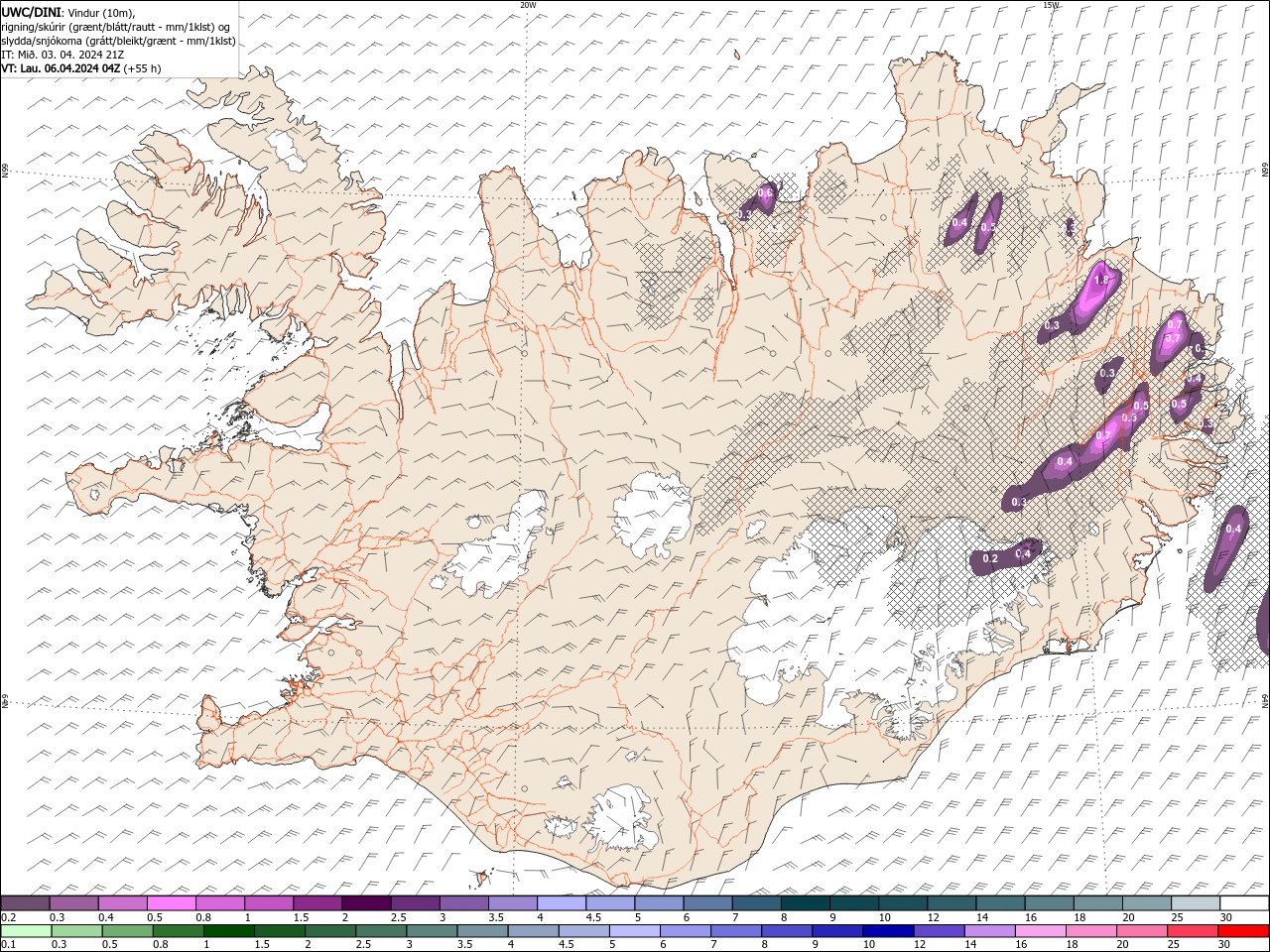Click the 1.8 precipitation value on the map

pos(1100,281)
